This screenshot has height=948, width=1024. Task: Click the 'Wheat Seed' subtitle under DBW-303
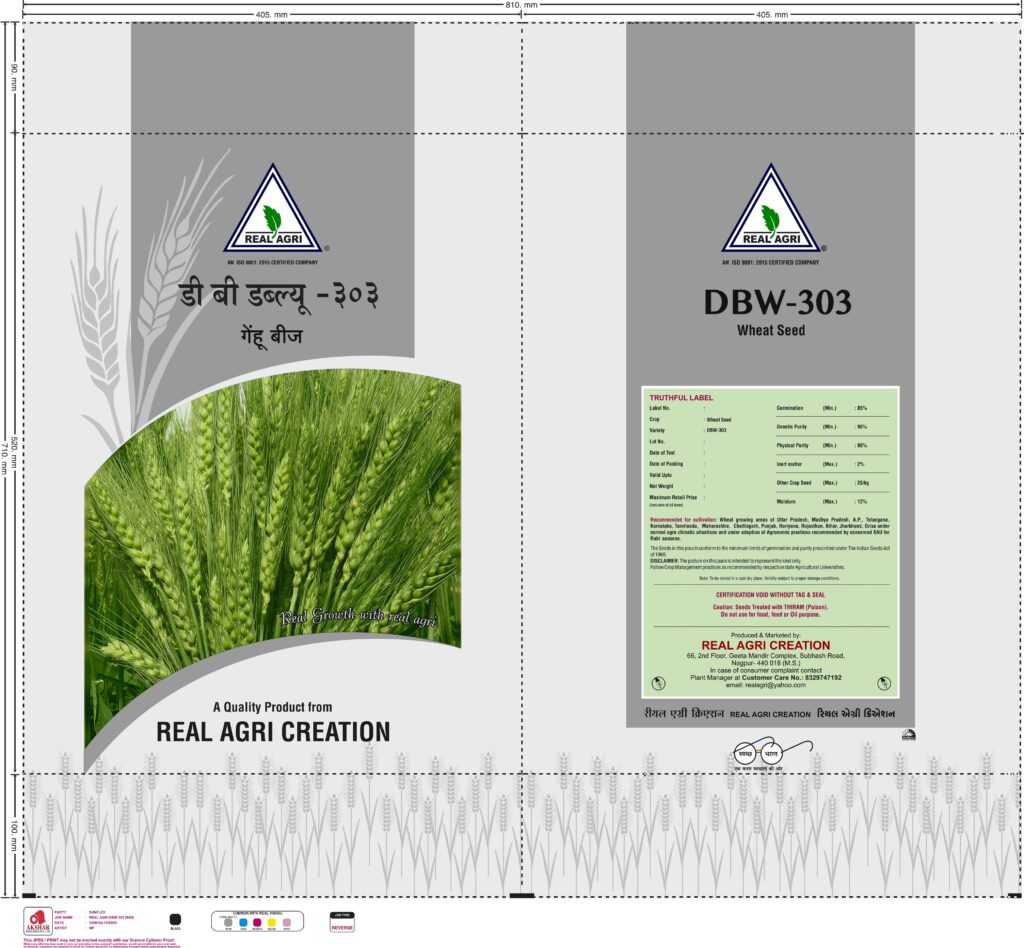point(771,330)
